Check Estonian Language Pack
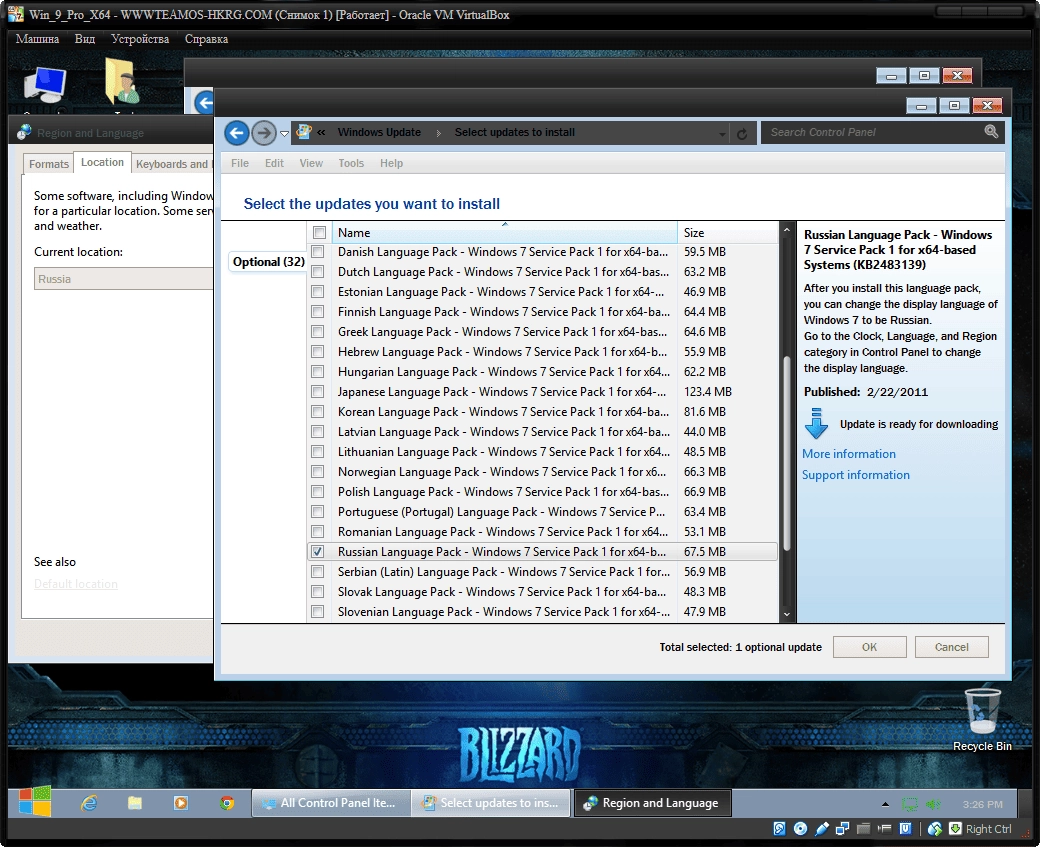1040x847 pixels. [x=318, y=292]
